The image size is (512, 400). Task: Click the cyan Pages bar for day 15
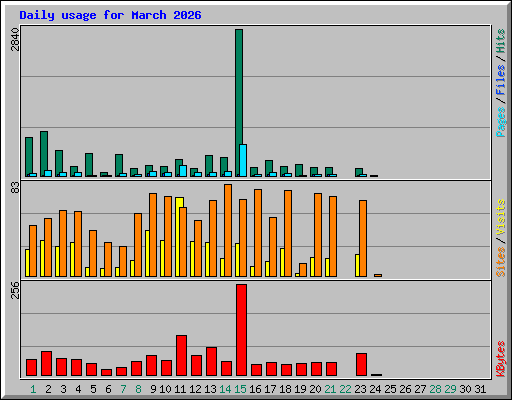(243, 160)
